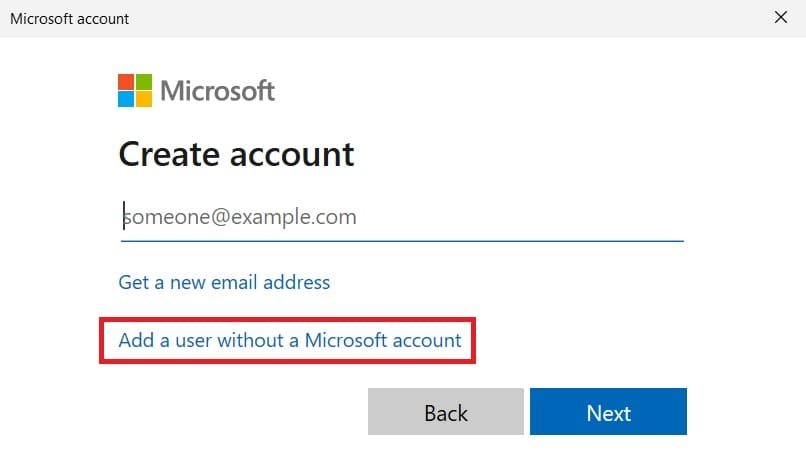This screenshot has height=464, width=806.
Task: Click the blue underline of the email field
Action: pyautogui.click(x=402, y=240)
